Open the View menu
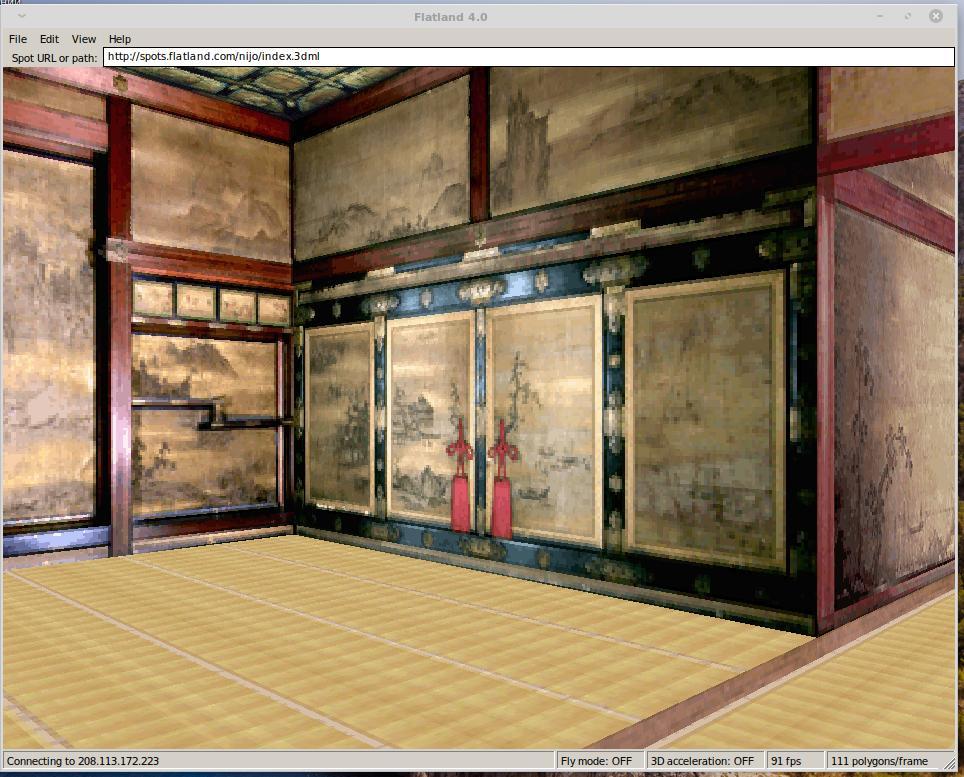This screenshot has width=964, height=777. (84, 39)
